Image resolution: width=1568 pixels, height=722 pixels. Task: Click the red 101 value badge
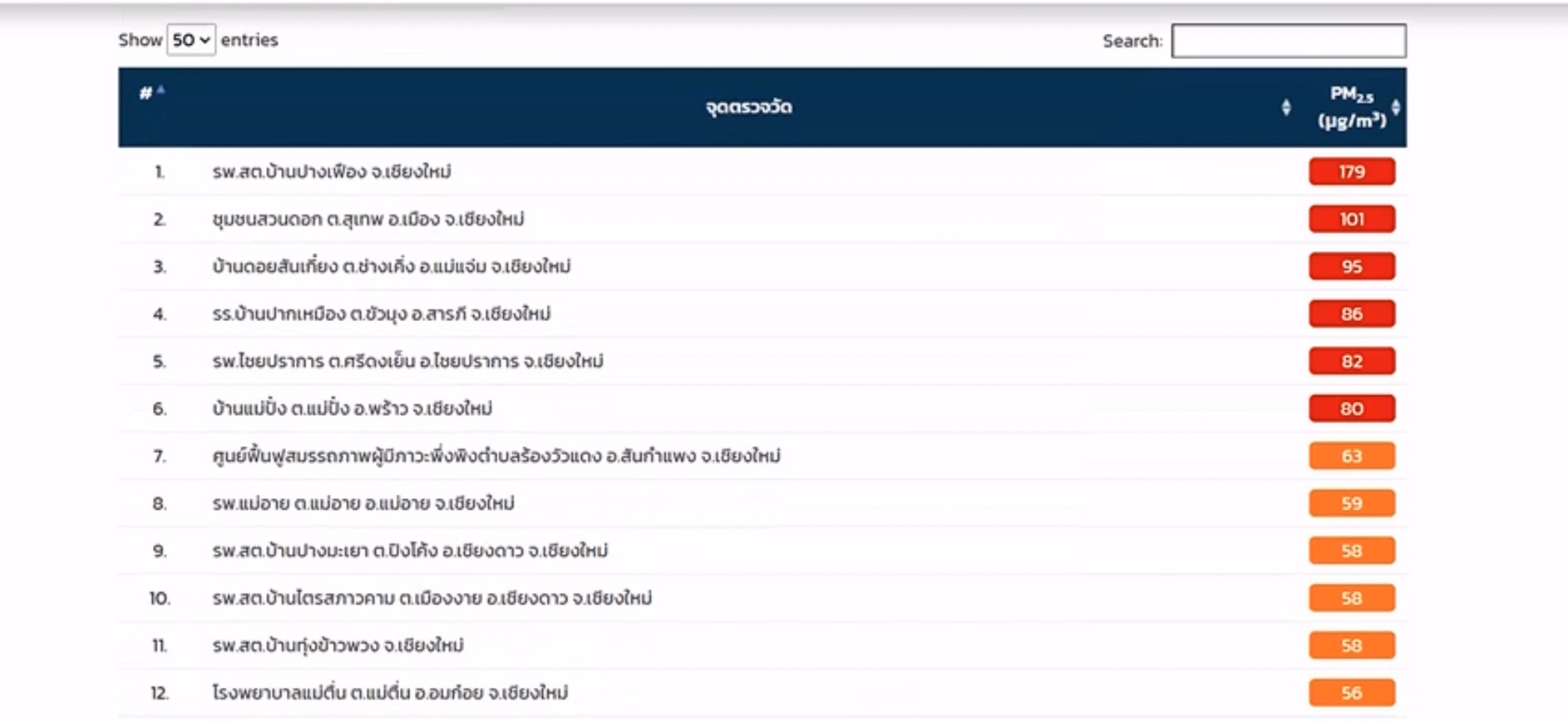click(x=1351, y=219)
